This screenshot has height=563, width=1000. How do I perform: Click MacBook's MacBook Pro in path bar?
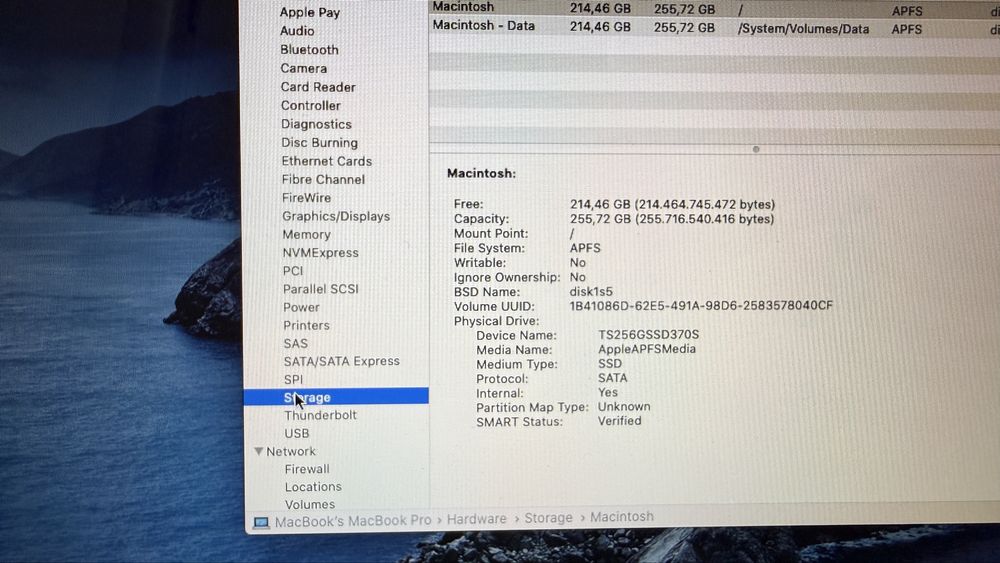coord(353,521)
